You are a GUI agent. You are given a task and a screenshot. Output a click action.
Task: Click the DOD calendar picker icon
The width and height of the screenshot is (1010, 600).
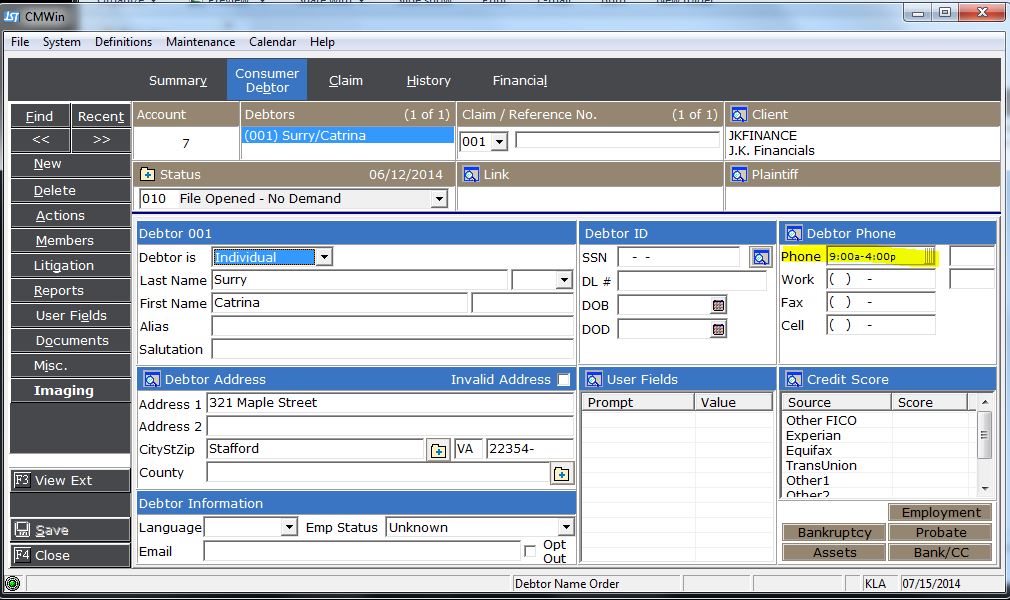click(718, 329)
